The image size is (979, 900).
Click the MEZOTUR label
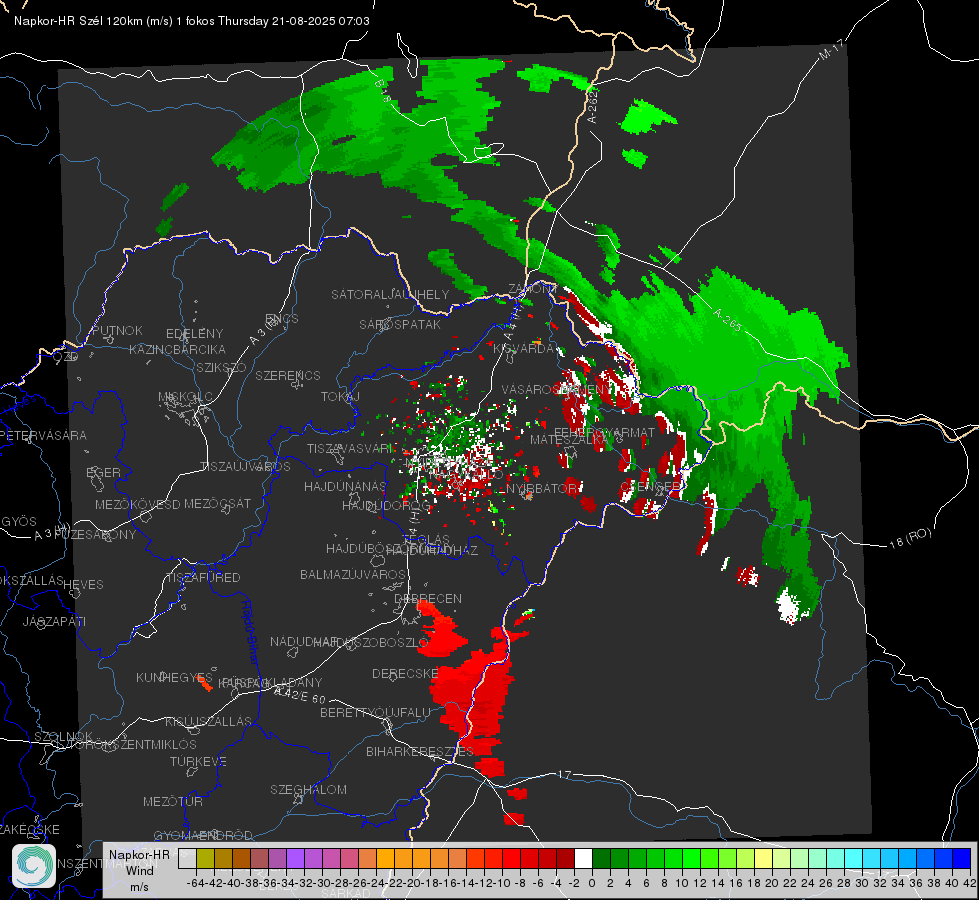coord(173,801)
